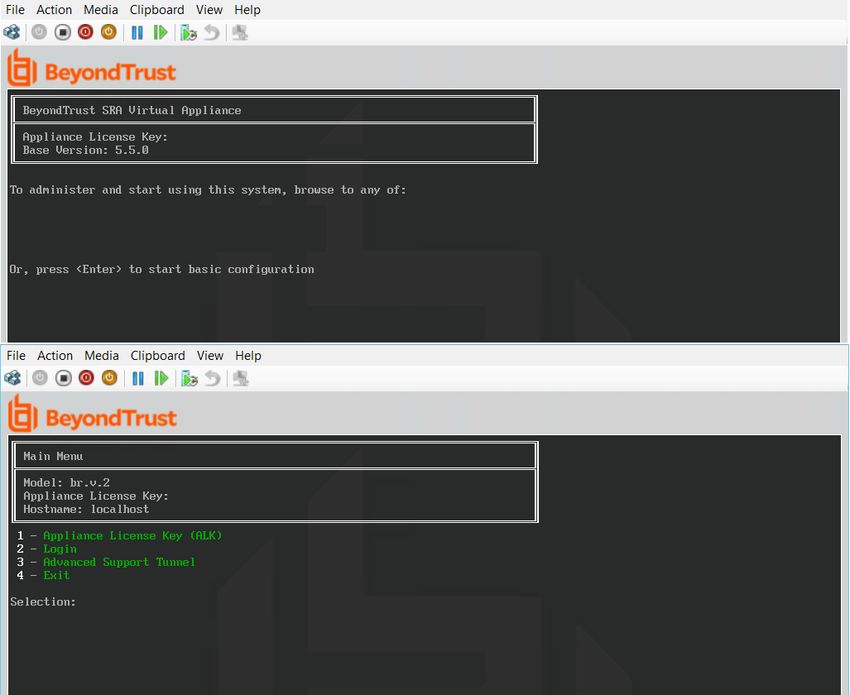Open View menu in SRA Virtual Appliance window
Image resolution: width=850 pixels, height=695 pixels.
pyautogui.click(x=209, y=10)
